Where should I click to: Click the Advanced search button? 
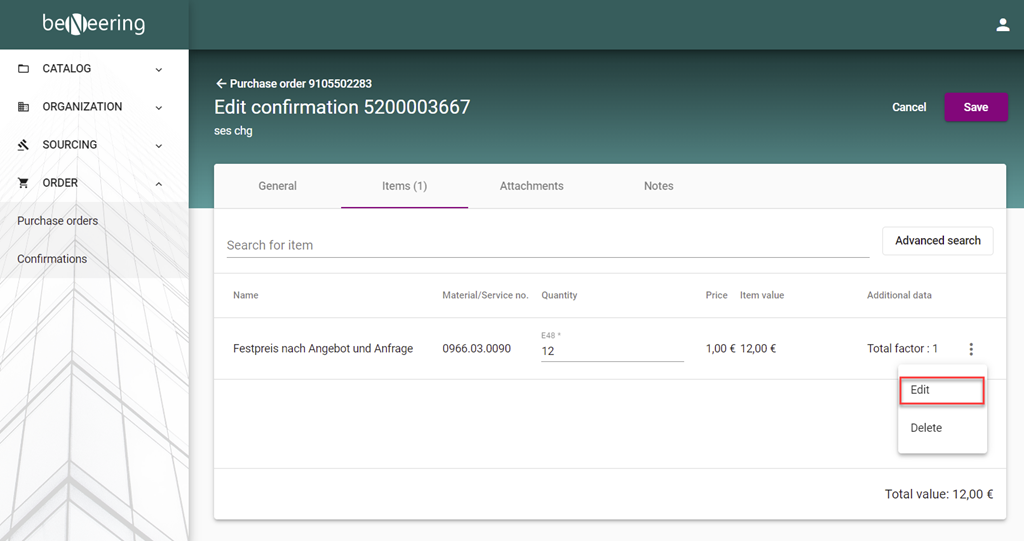(x=937, y=241)
